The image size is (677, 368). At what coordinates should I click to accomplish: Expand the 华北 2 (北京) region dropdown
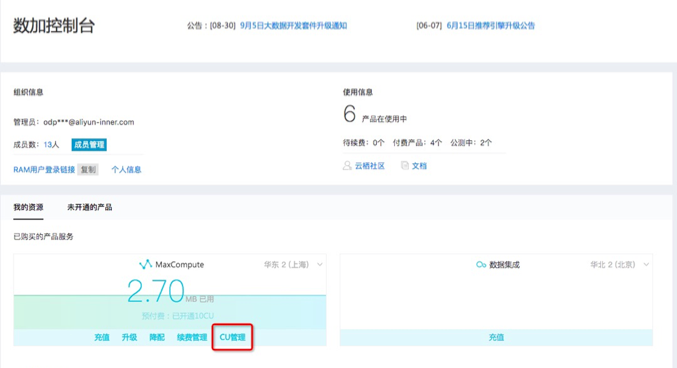click(646, 264)
